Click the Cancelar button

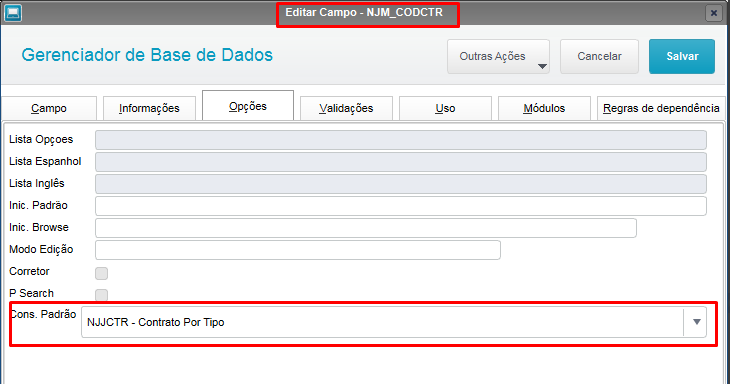pyautogui.click(x=599, y=56)
